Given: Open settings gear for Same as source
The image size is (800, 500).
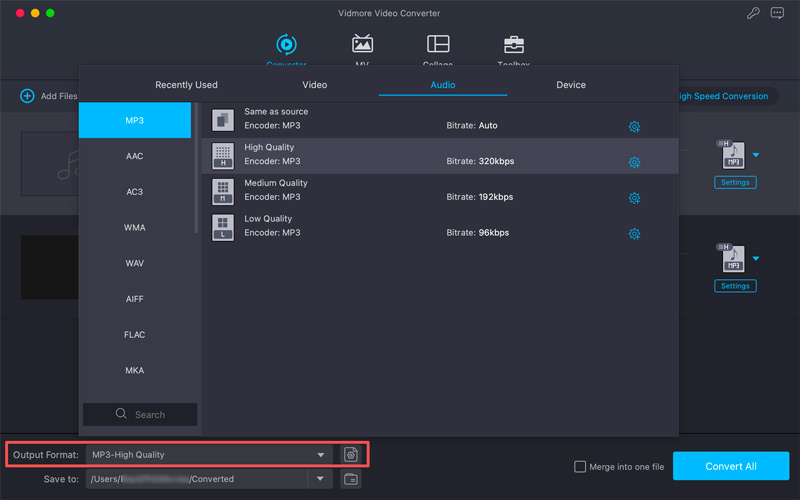Looking at the screenshot, I should click(634, 127).
